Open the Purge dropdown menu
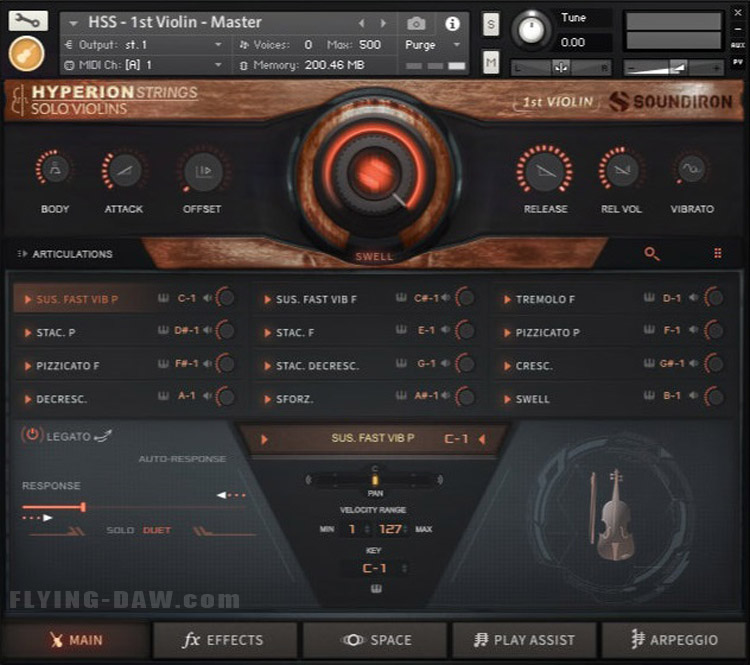Image resolution: width=750 pixels, height=665 pixels. (433, 45)
